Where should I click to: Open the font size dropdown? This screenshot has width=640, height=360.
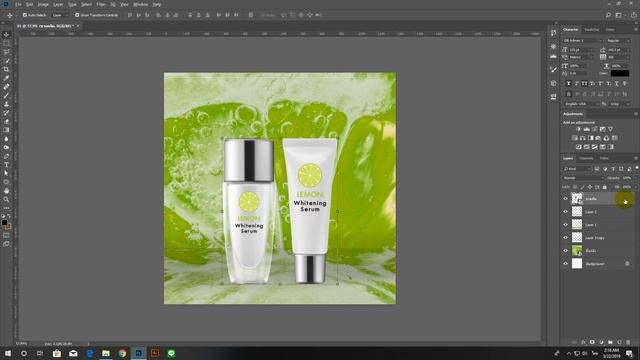pyautogui.click(x=581, y=50)
